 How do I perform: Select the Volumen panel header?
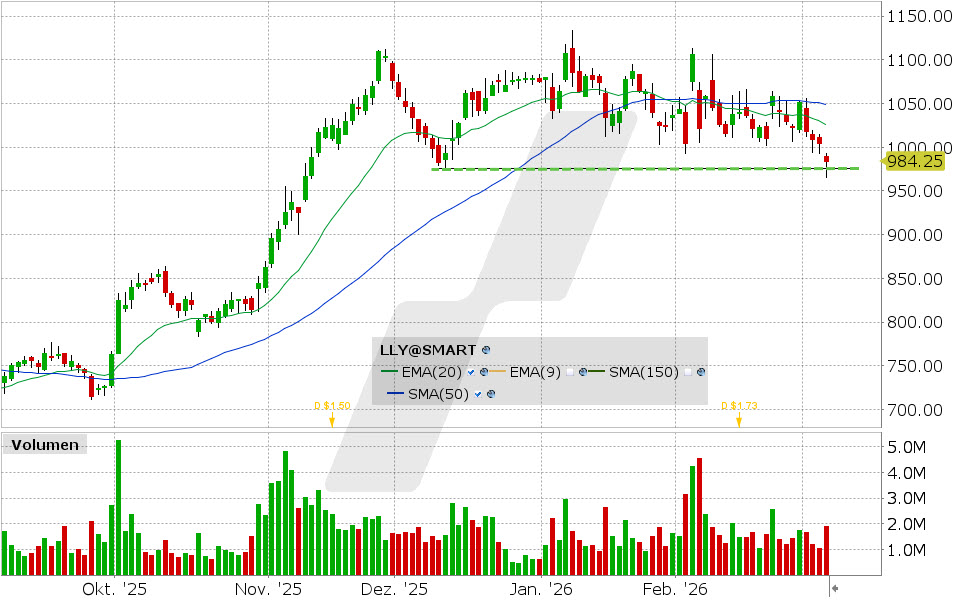[x=44, y=444]
